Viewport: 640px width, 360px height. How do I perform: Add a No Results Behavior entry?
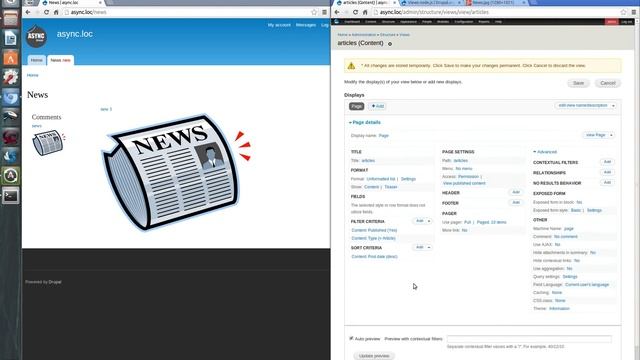(607, 182)
